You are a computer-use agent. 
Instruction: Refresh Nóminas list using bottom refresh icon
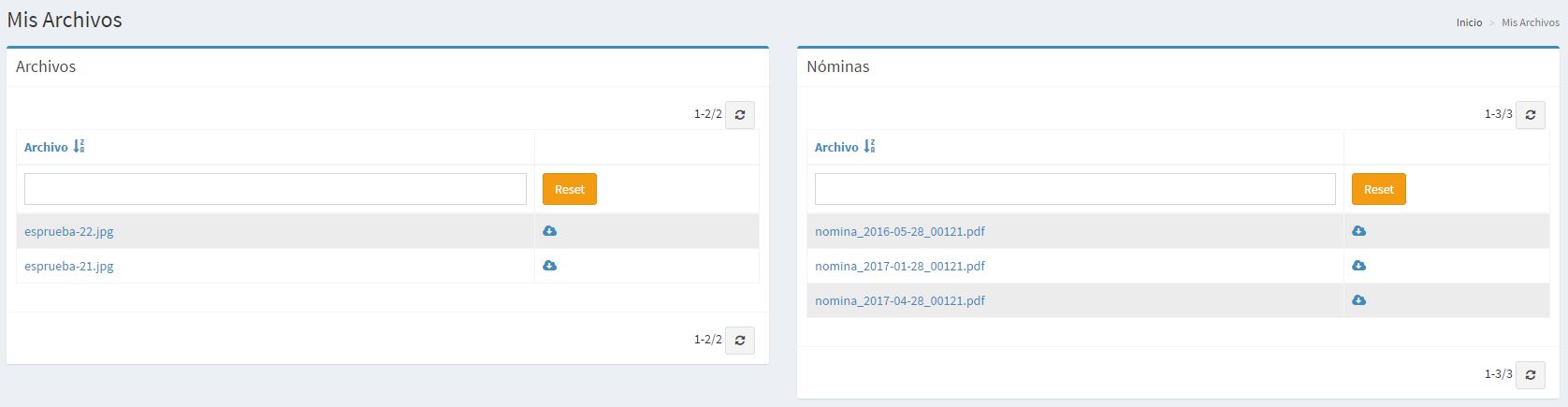tap(1531, 374)
